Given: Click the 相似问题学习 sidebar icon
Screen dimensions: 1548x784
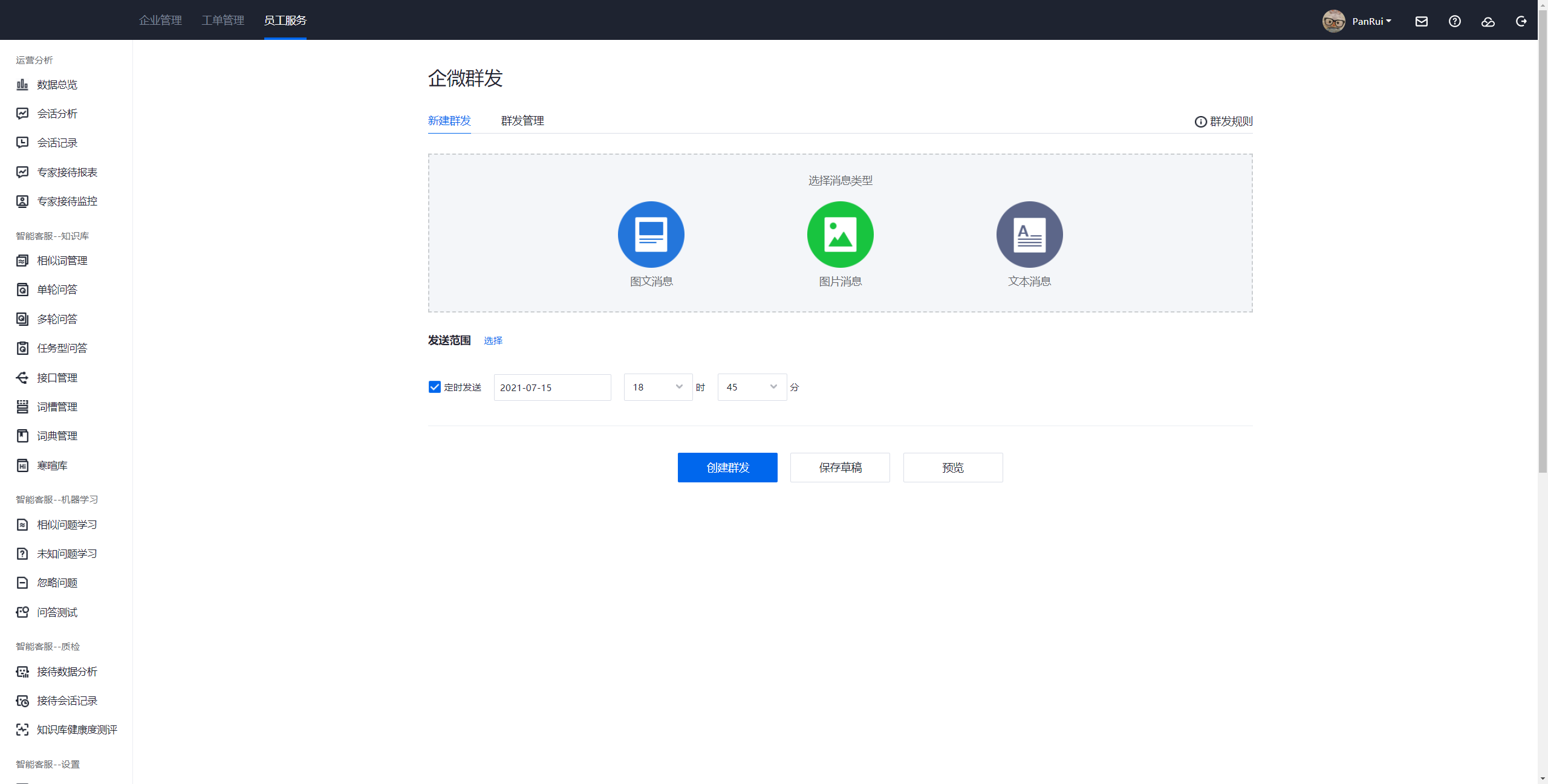Looking at the screenshot, I should (x=22, y=525).
